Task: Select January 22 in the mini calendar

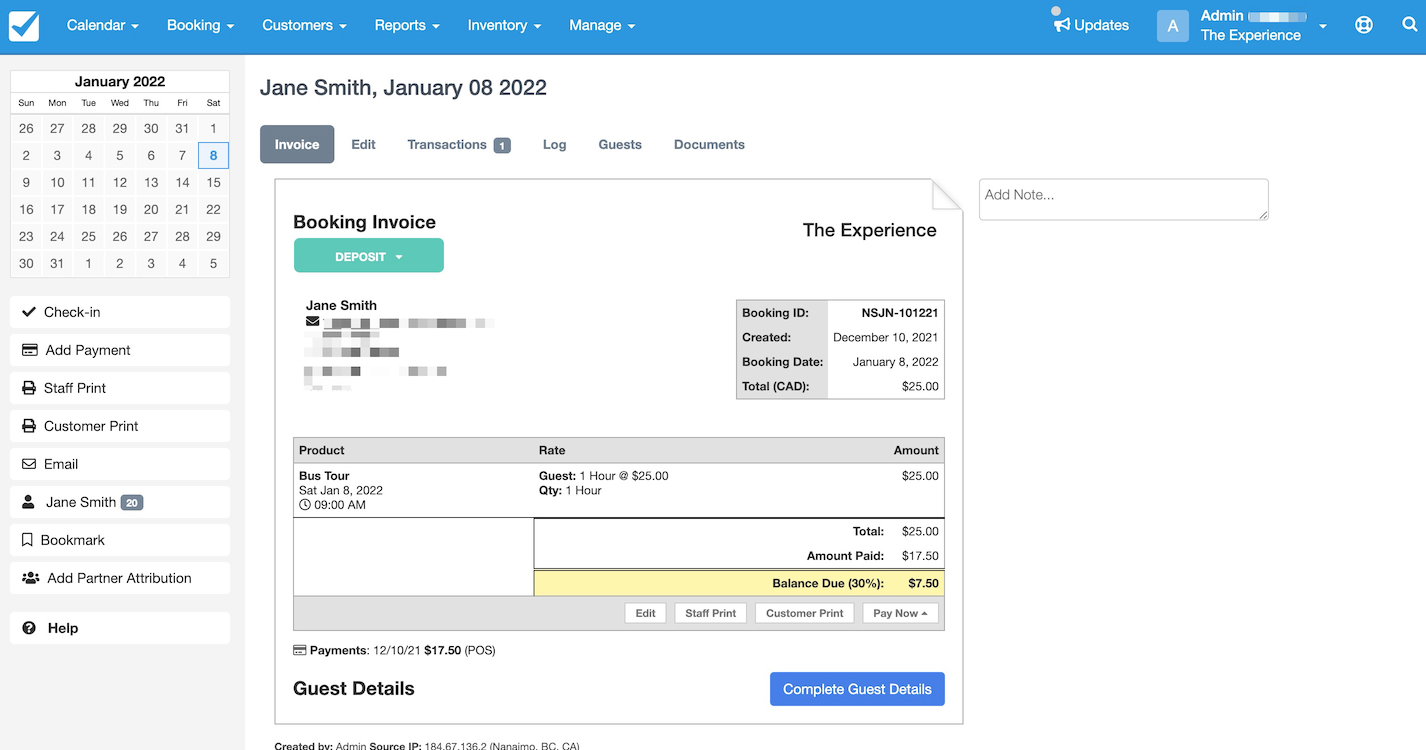Action: pyautogui.click(x=213, y=209)
